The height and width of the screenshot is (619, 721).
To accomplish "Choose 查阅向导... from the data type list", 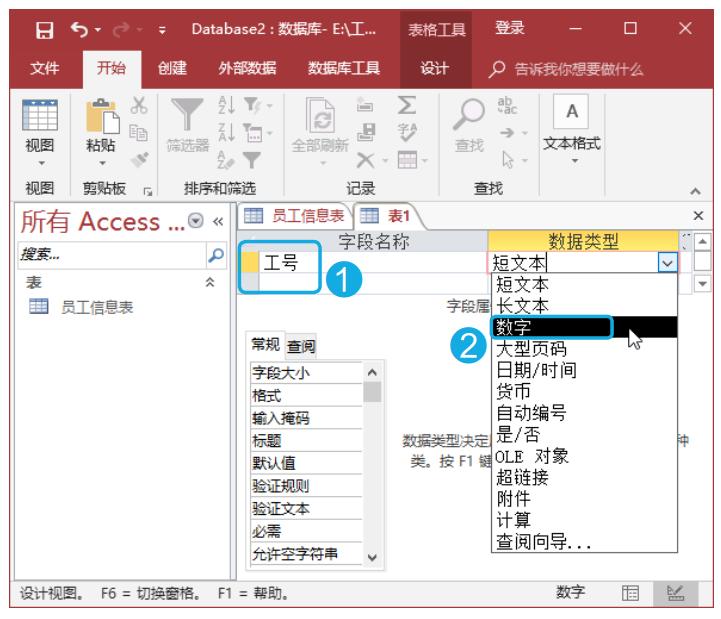I will click(584, 542).
